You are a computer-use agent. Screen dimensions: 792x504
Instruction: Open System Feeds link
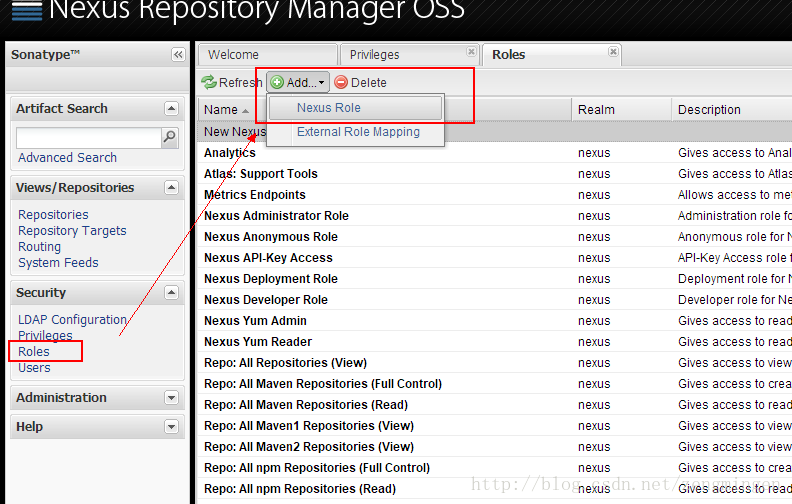coord(59,263)
